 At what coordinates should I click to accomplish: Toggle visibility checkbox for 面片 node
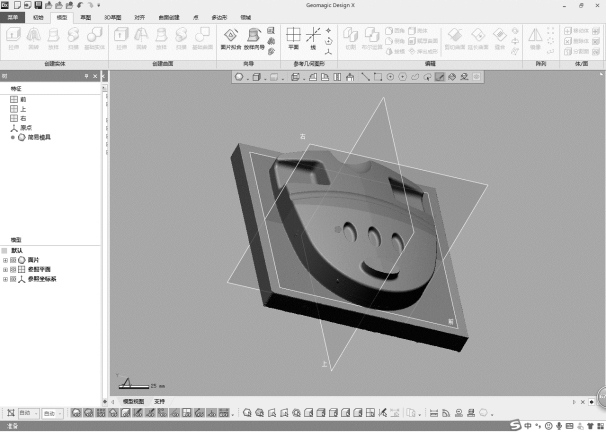point(13,260)
